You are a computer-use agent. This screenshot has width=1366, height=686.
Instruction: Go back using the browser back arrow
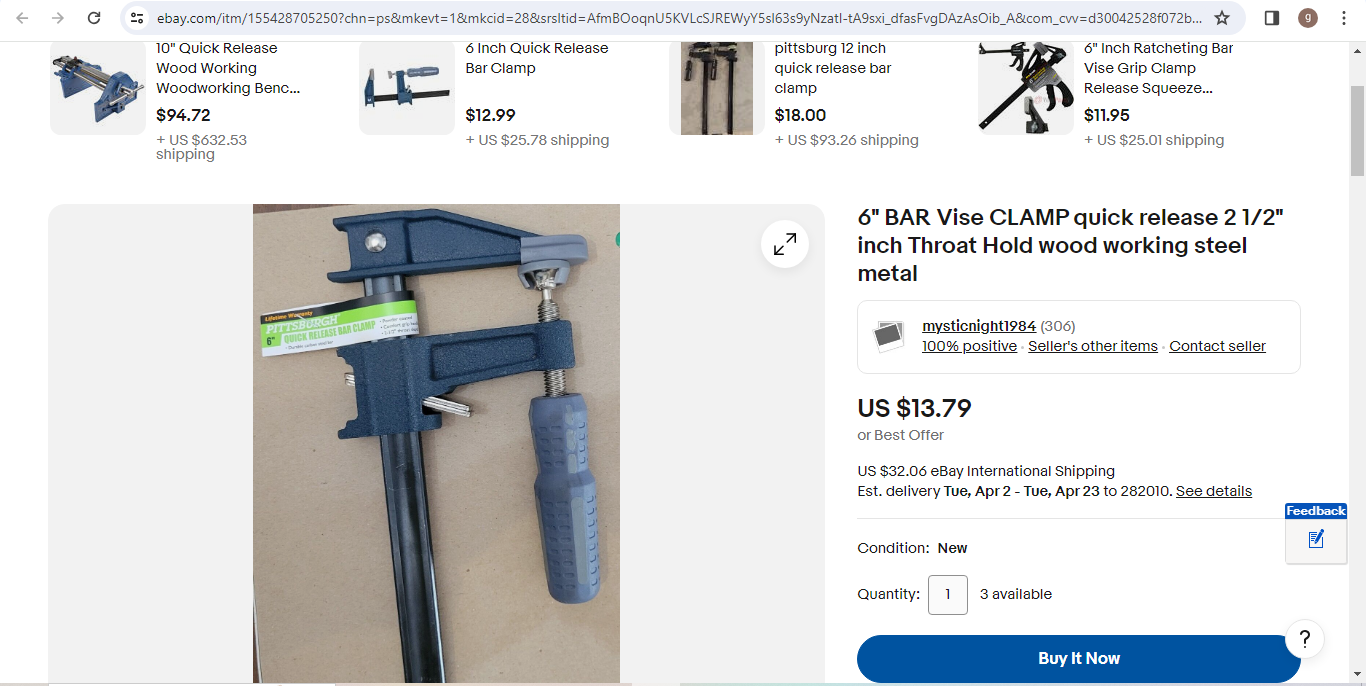point(22,18)
